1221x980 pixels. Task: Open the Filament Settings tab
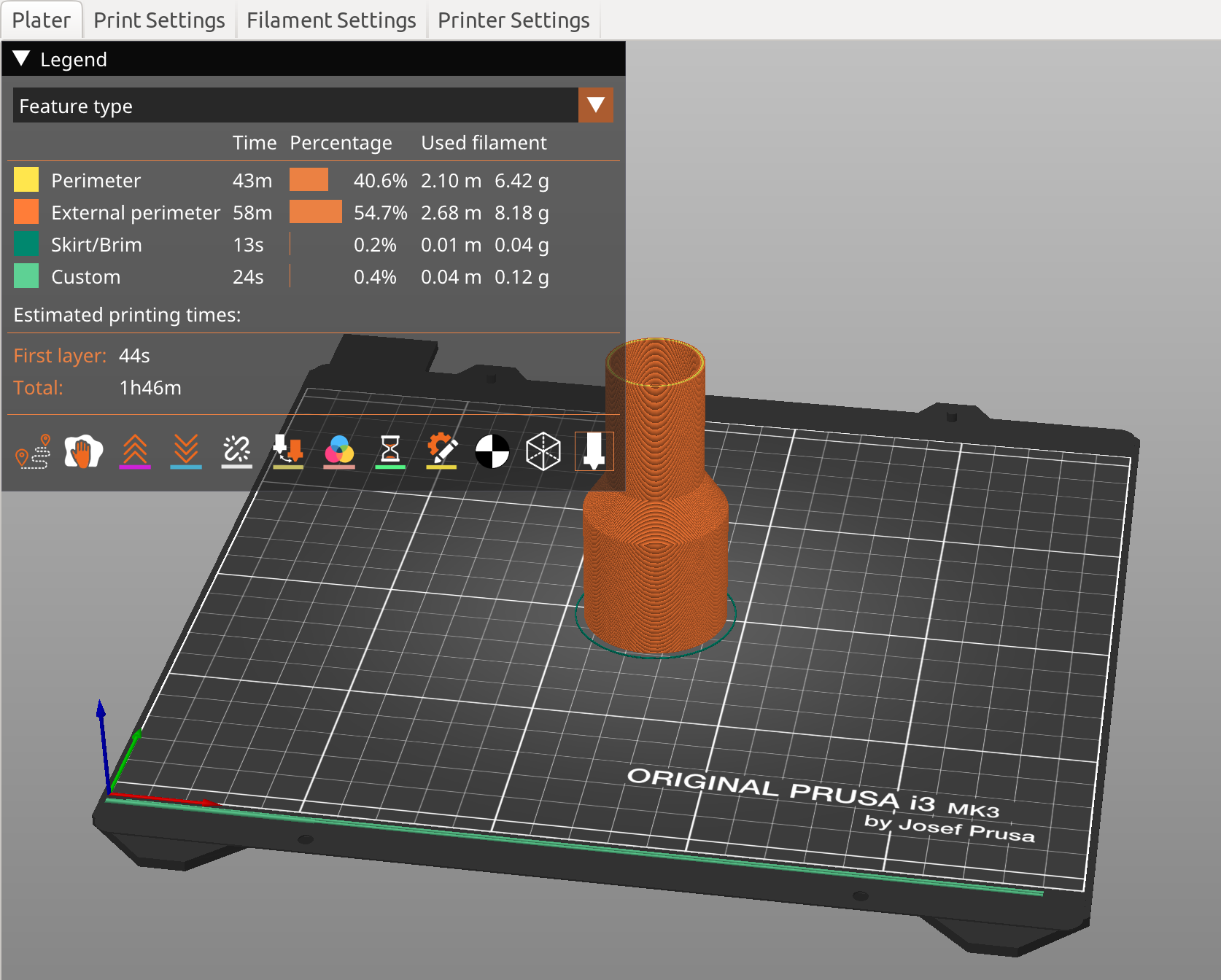(x=331, y=20)
